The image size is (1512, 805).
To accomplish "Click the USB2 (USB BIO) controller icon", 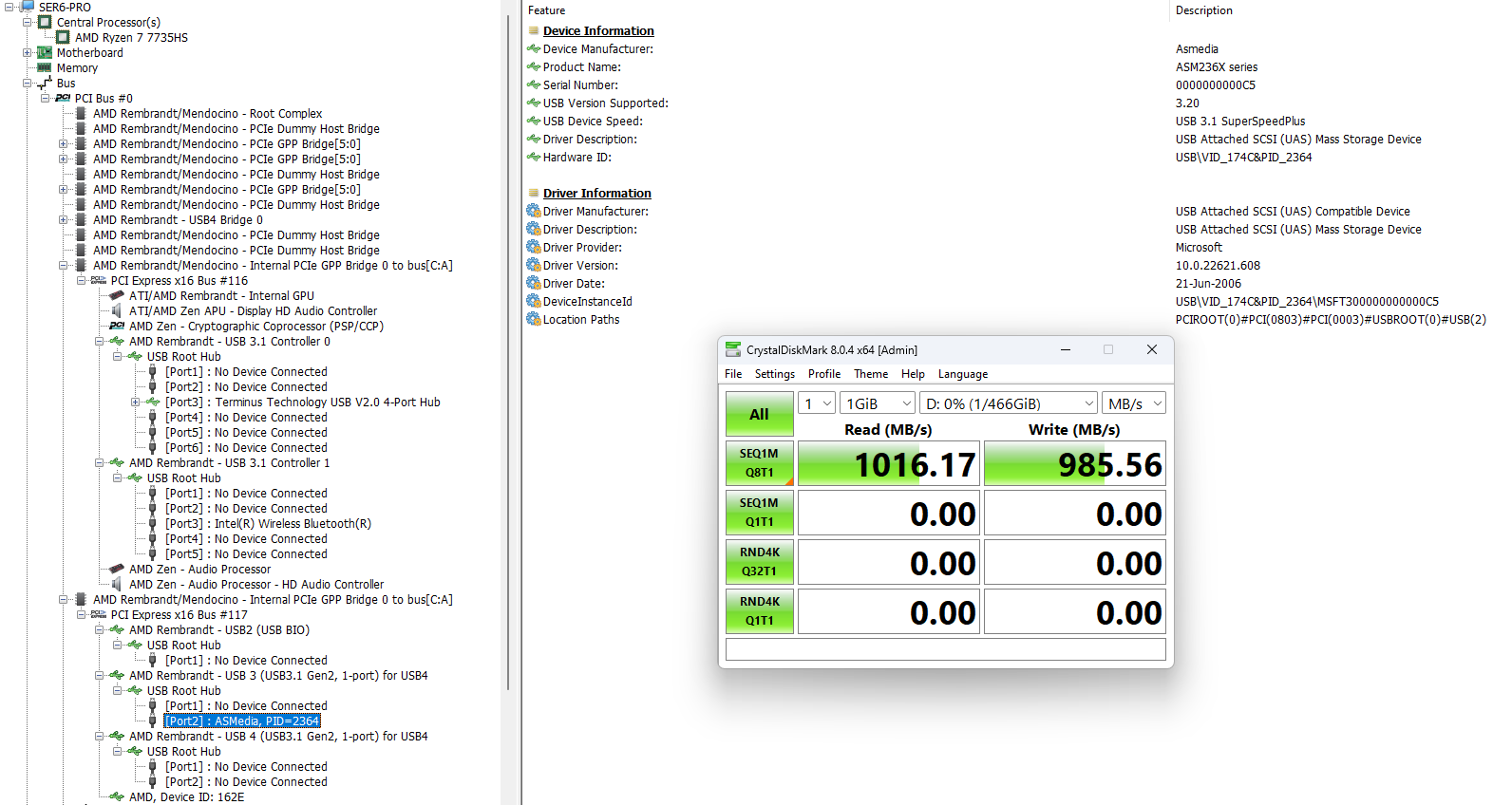I will coord(117,629).
